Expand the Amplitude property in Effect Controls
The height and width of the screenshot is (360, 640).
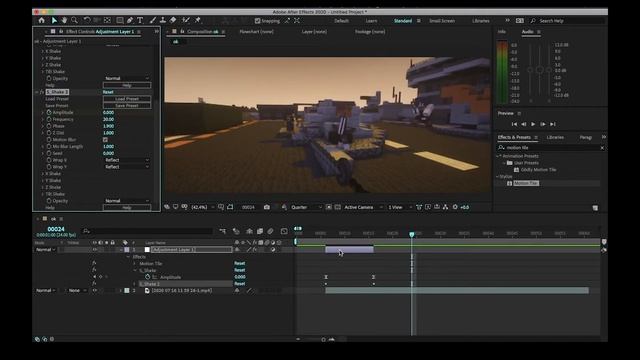(x=42, y=112)
